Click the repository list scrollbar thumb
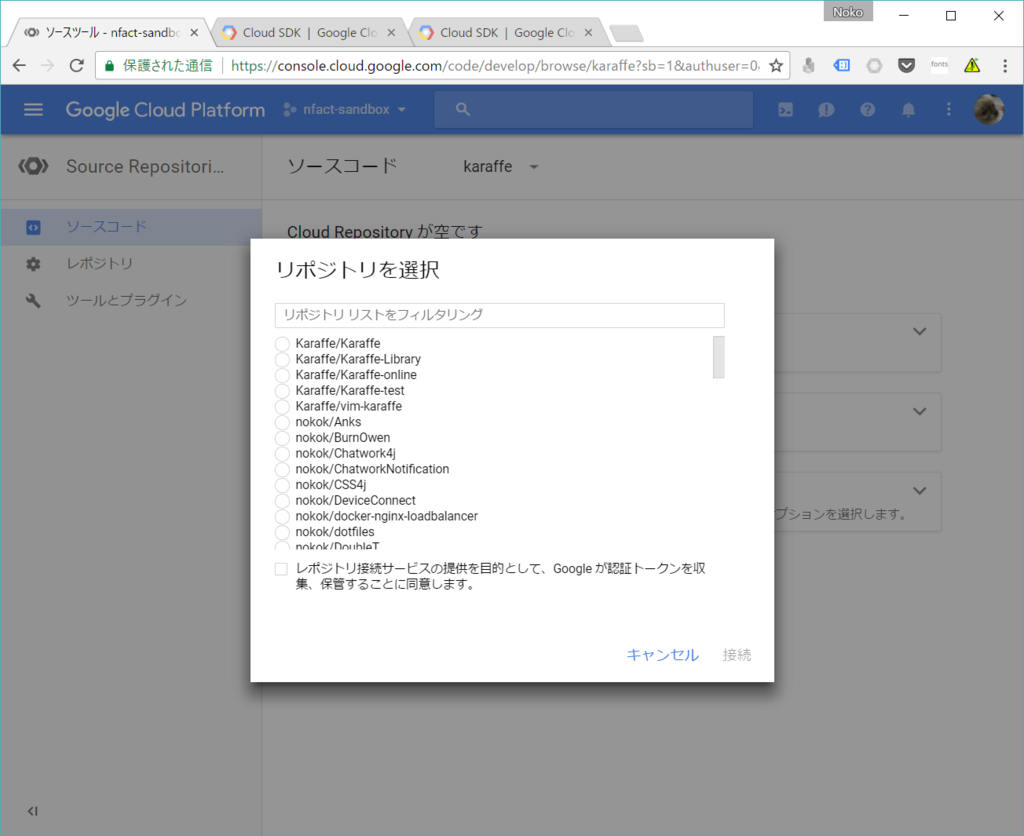Viewport: 1024px width, 836px height. pyautogui.click(x=718, y=357)
